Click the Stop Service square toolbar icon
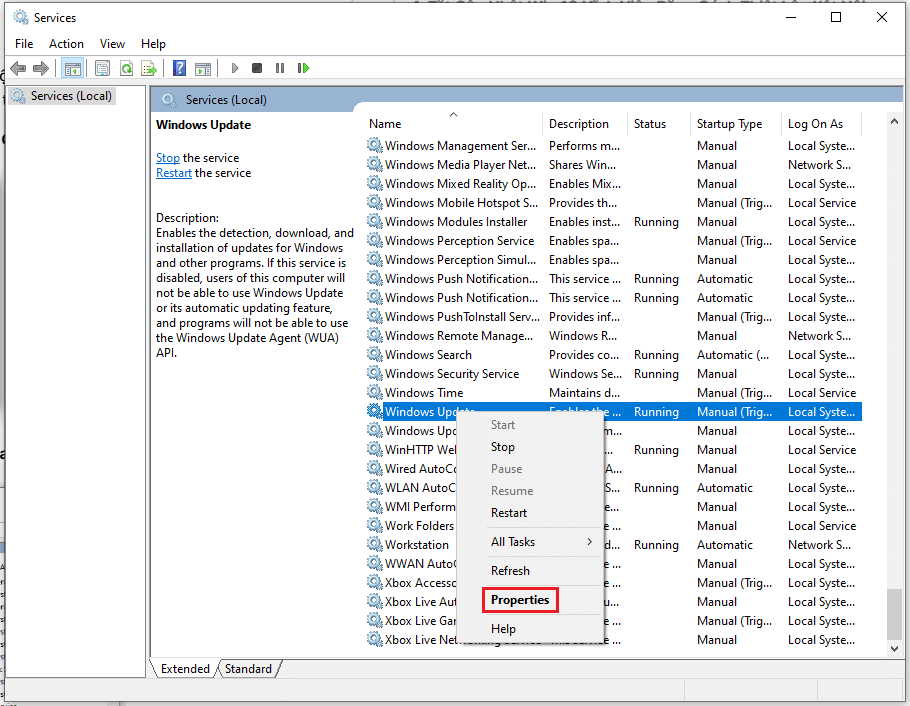Viewport: 910px width, 706px height. pos(257,69)
